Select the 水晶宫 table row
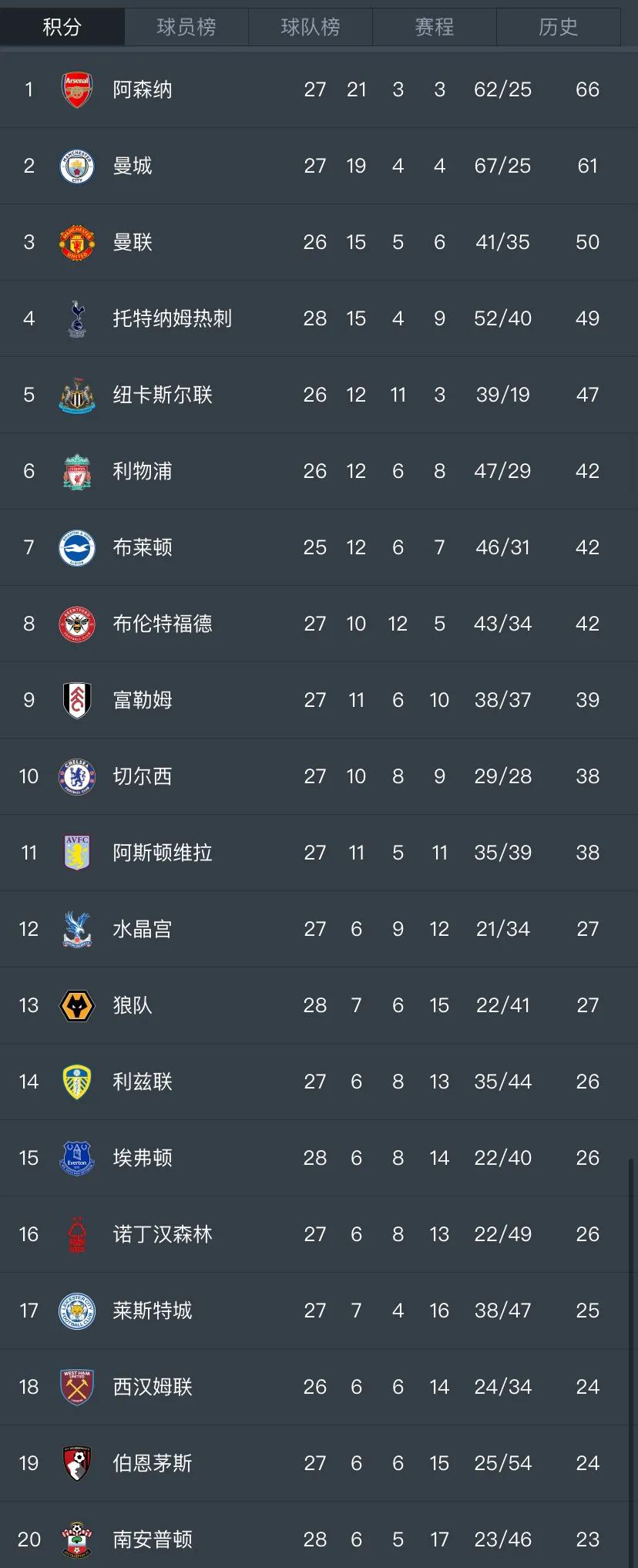638x1568 pixels. click(x=319, y=929)
